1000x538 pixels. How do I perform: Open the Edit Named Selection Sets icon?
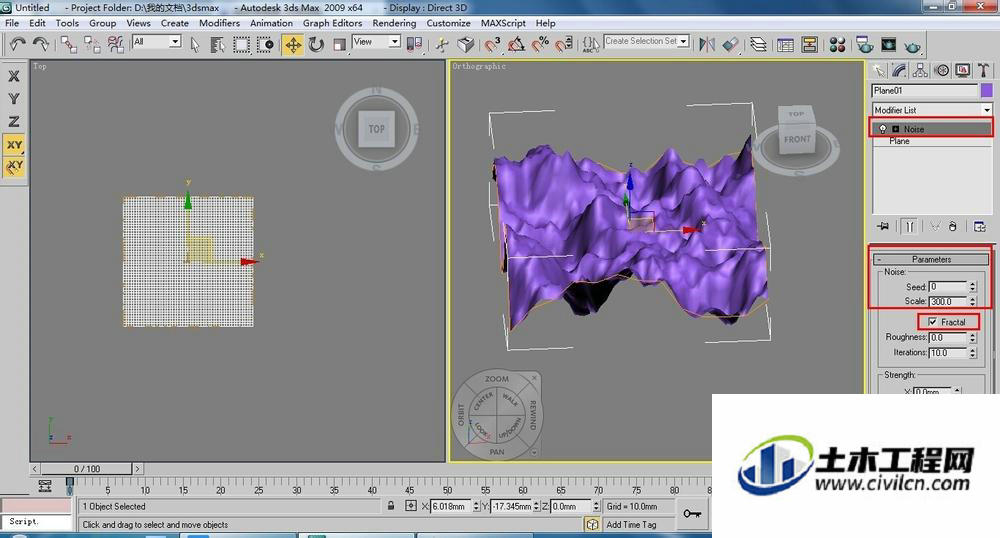[591, 44]
